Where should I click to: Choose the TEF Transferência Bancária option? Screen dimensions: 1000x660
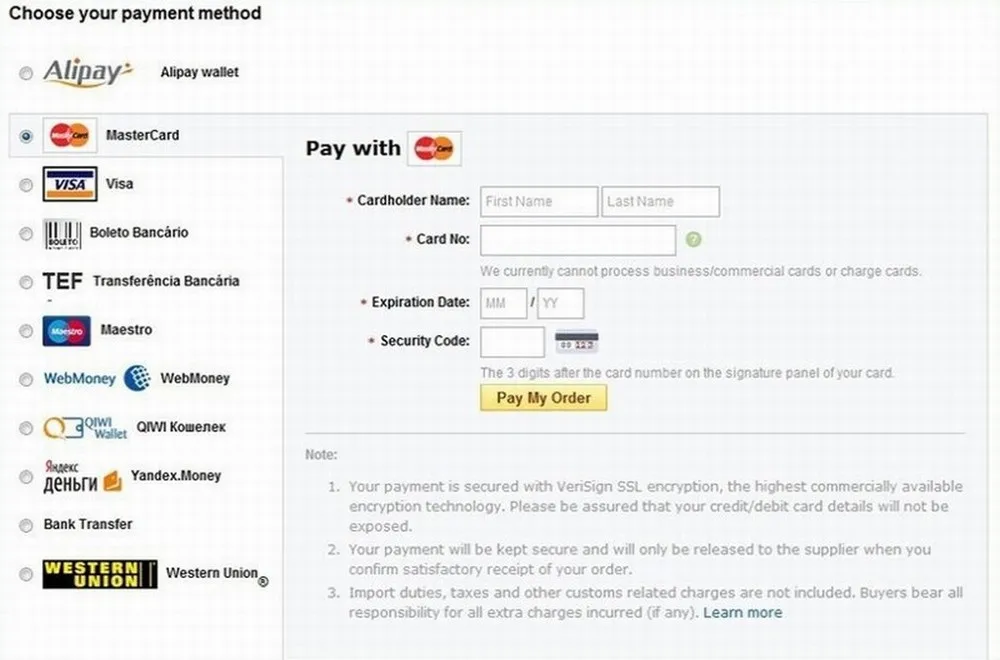26,282
